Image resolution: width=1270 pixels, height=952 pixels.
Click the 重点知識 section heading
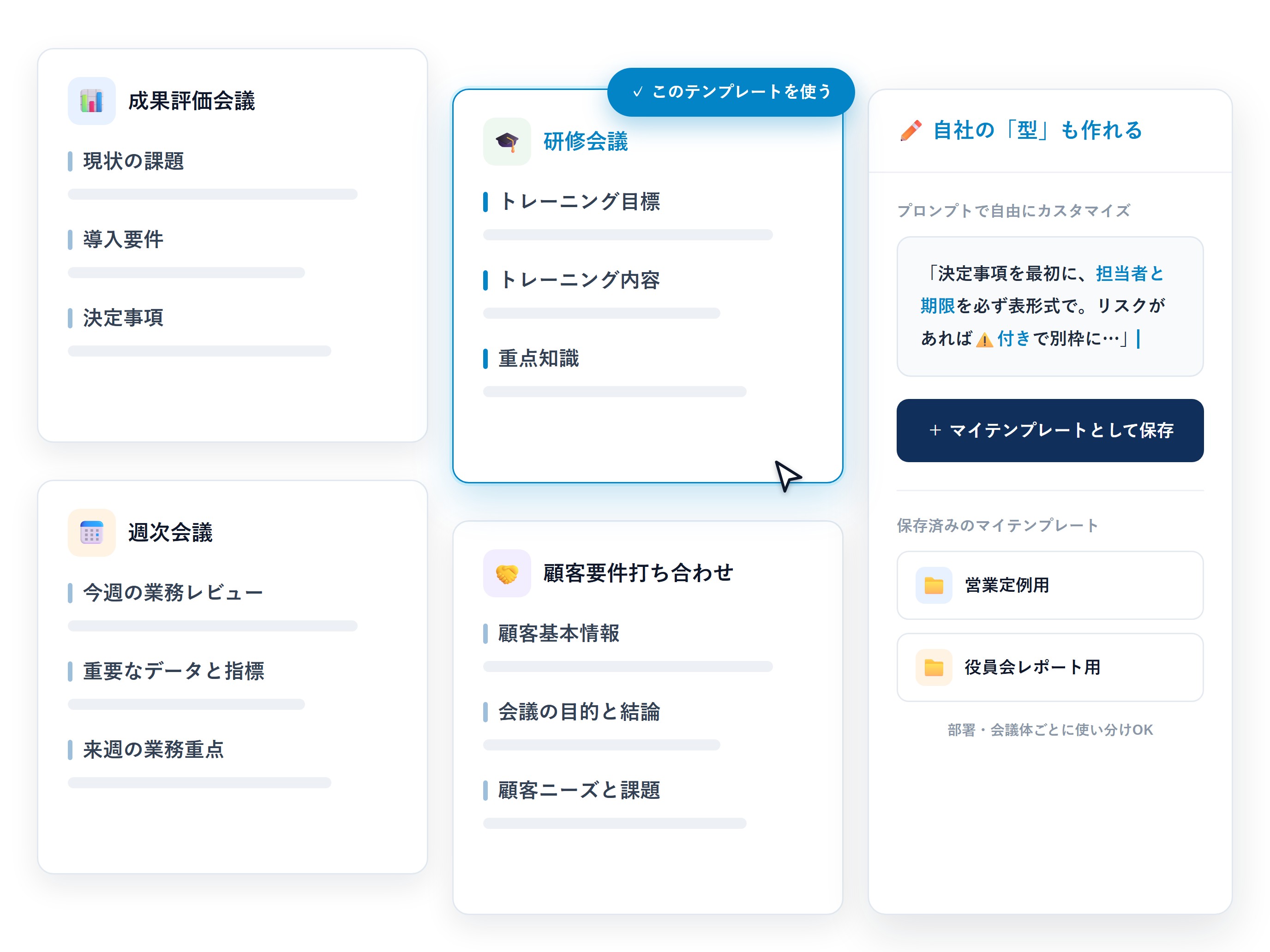tap(539, 359)
